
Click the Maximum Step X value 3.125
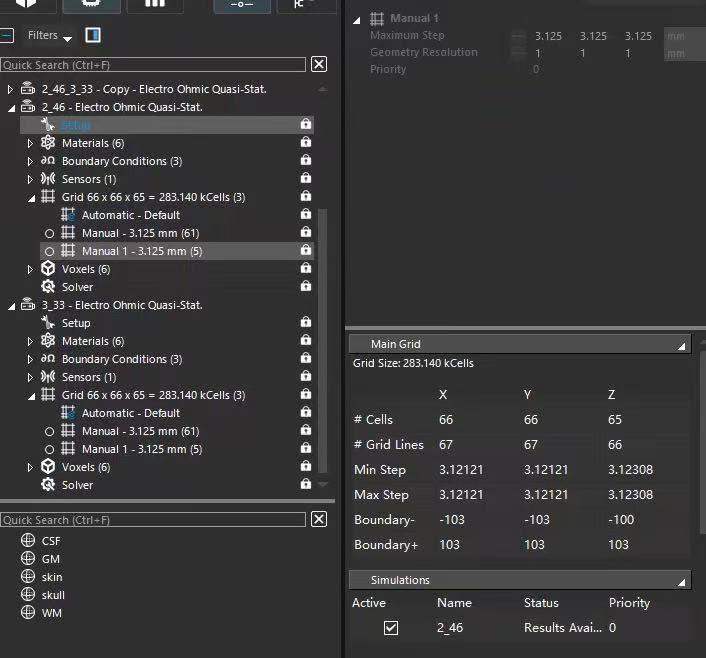coord(548,36)
